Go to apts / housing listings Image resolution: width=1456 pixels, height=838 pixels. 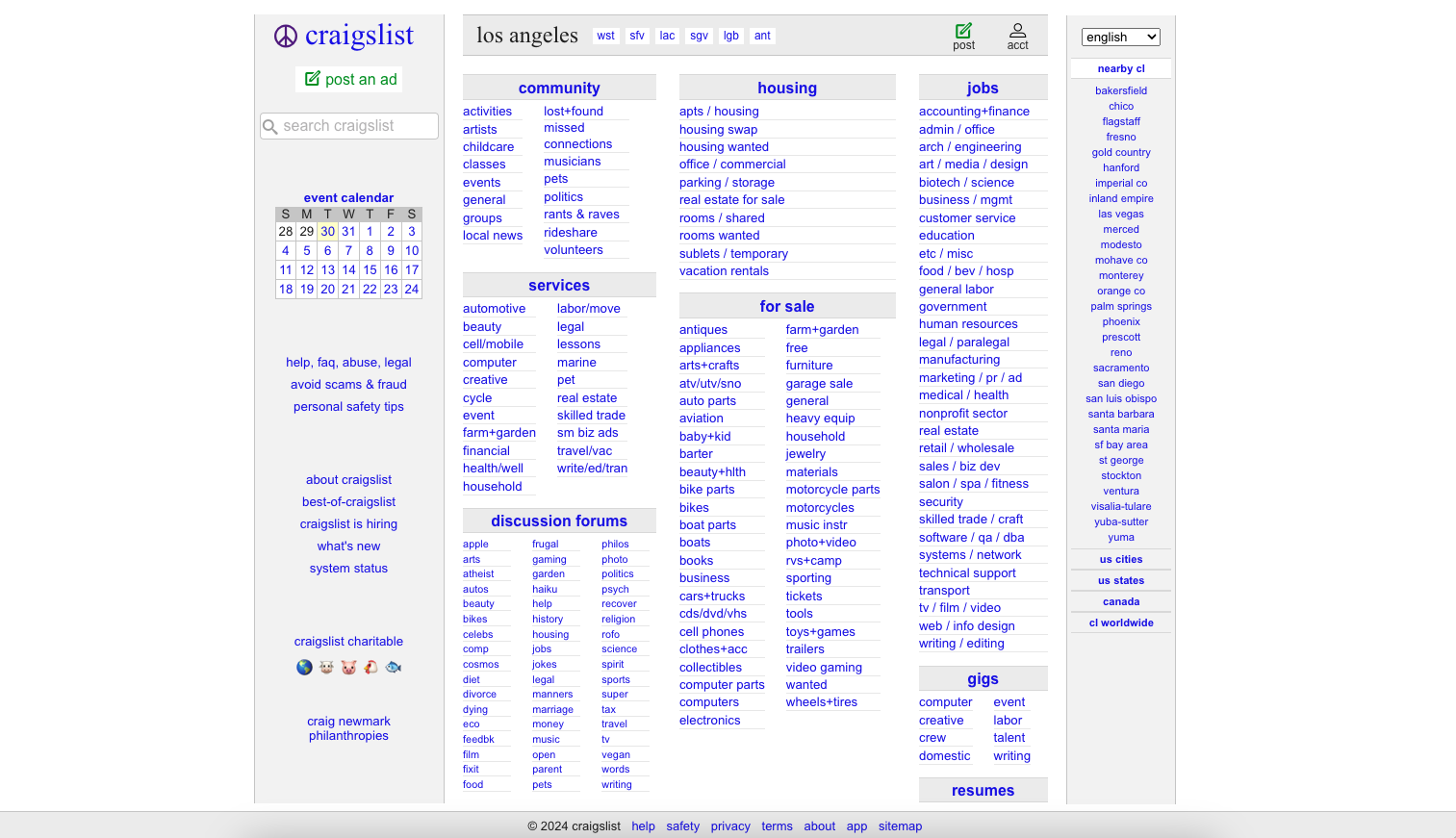tap(719, 112)
